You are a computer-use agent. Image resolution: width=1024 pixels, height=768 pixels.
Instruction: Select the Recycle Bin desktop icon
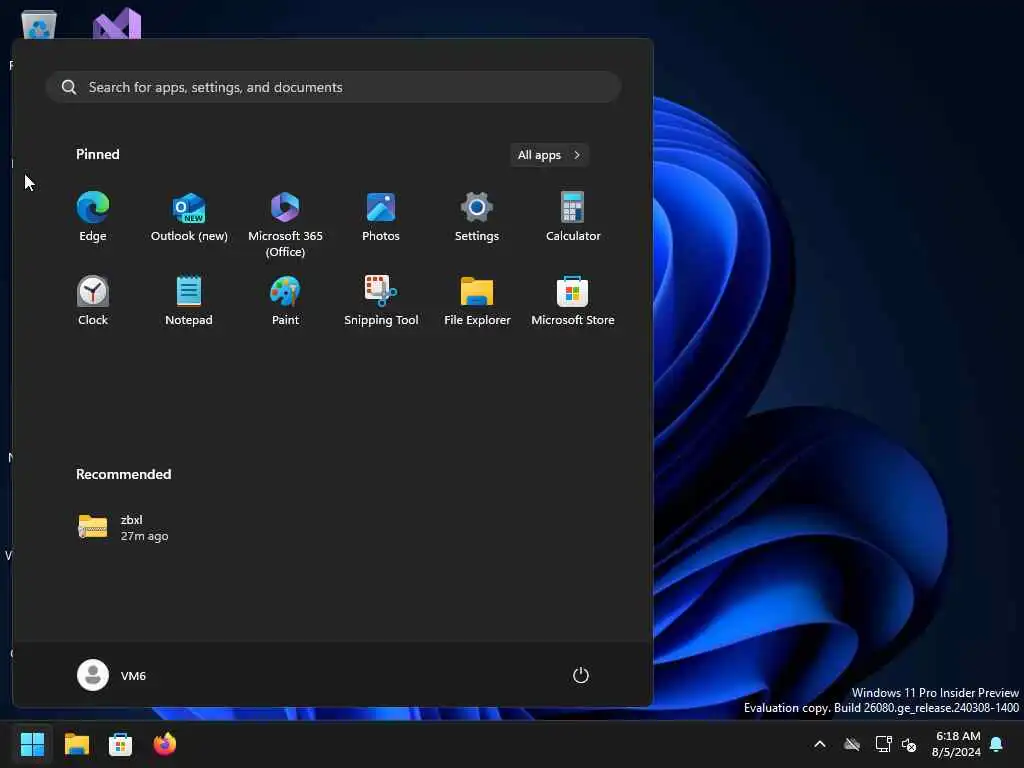coord(39,24)
